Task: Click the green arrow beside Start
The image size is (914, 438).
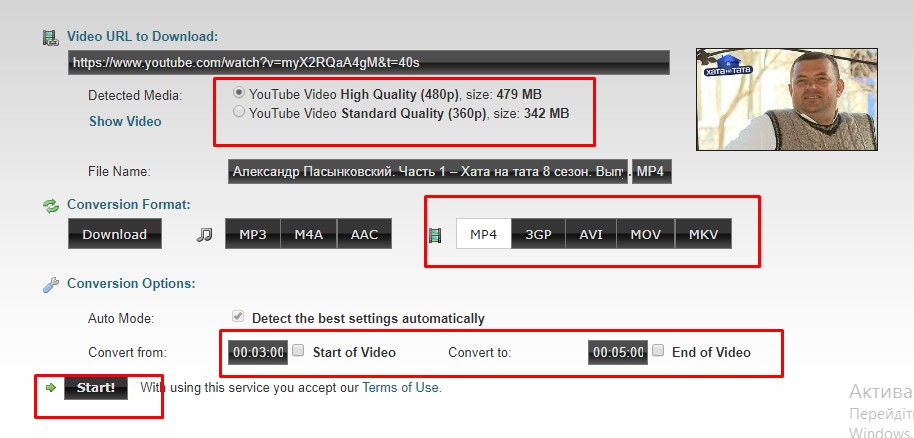Action: 47,387
